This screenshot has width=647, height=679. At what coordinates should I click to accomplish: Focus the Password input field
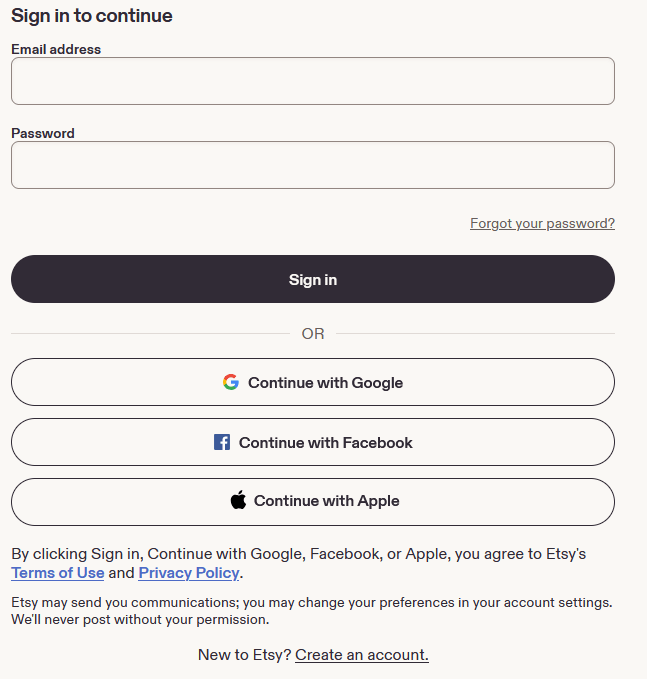(313, 165)
